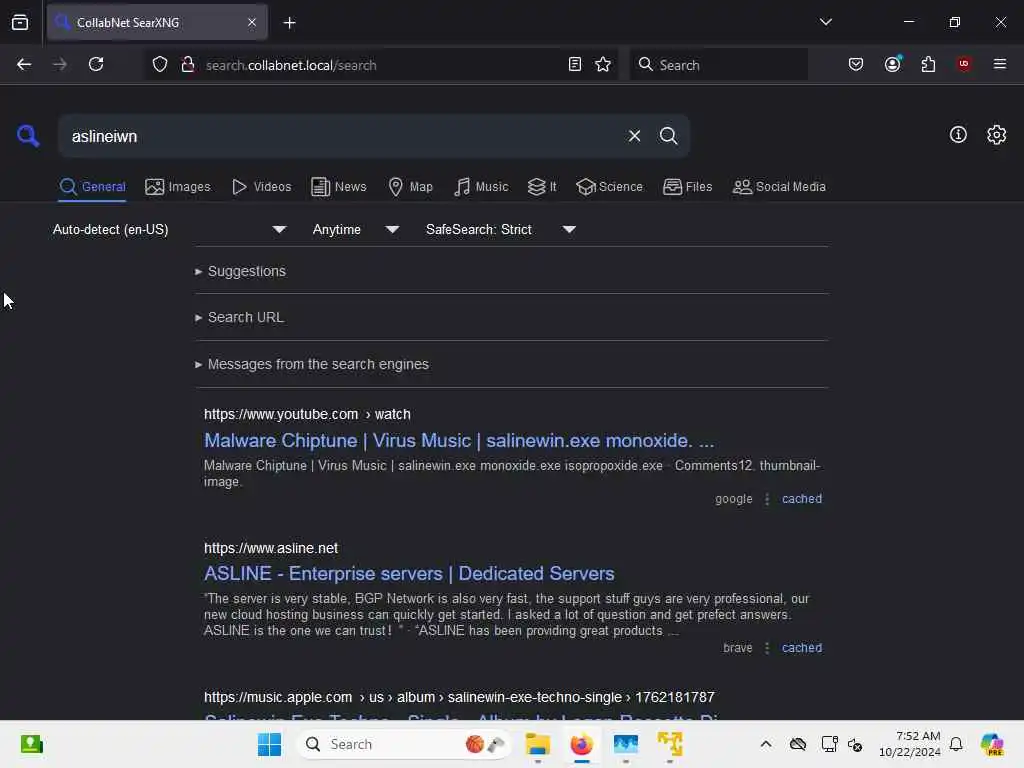List all tabs with the chevron
The width and height of the screenshot is (1024, 768).
[x=825, y=22]
